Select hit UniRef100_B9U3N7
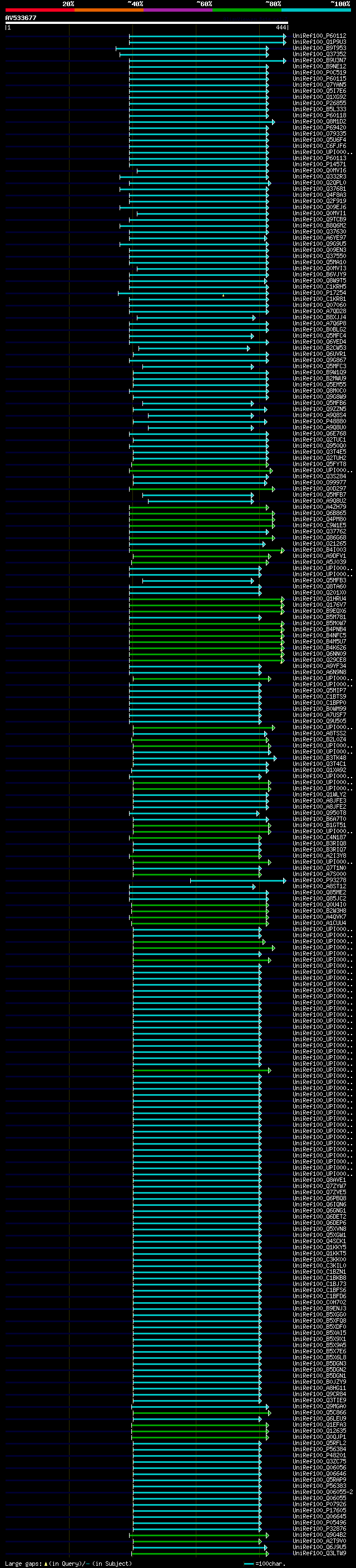356x1568 pixels. point(319,60)
